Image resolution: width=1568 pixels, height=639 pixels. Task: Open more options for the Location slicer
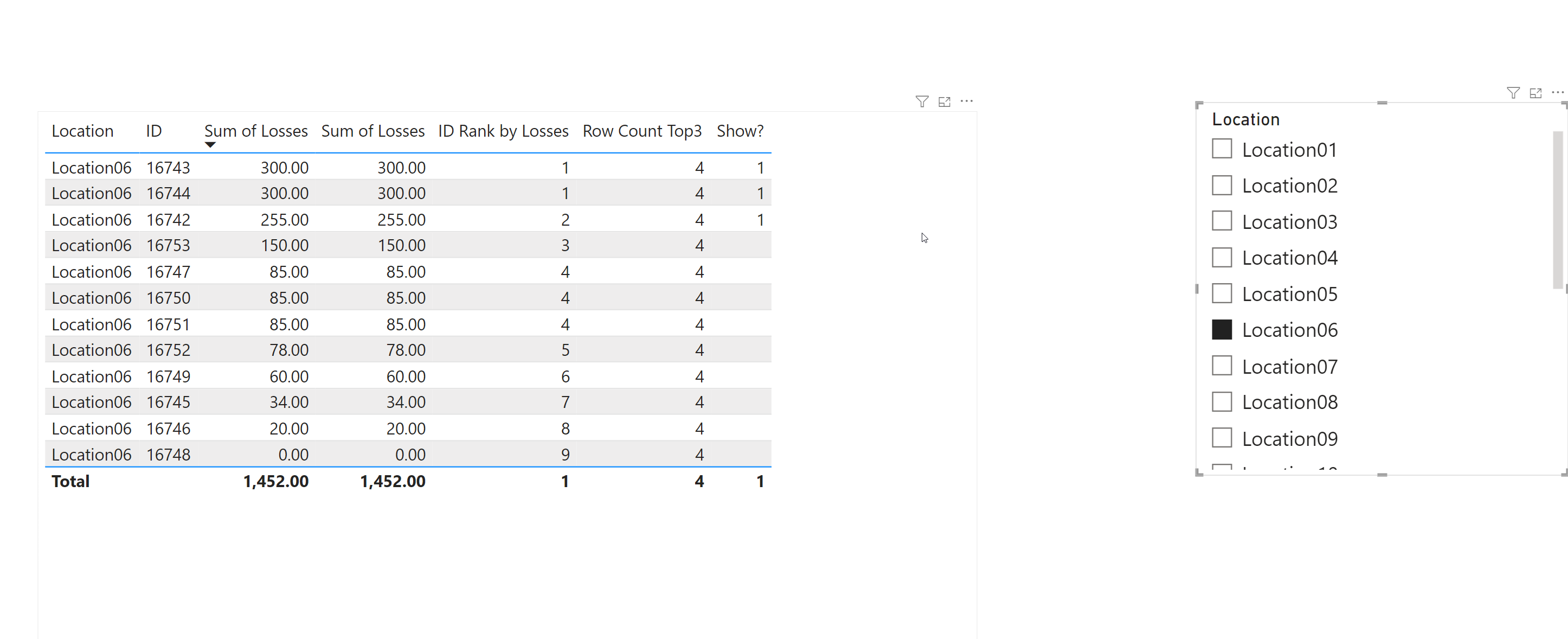1558,92
